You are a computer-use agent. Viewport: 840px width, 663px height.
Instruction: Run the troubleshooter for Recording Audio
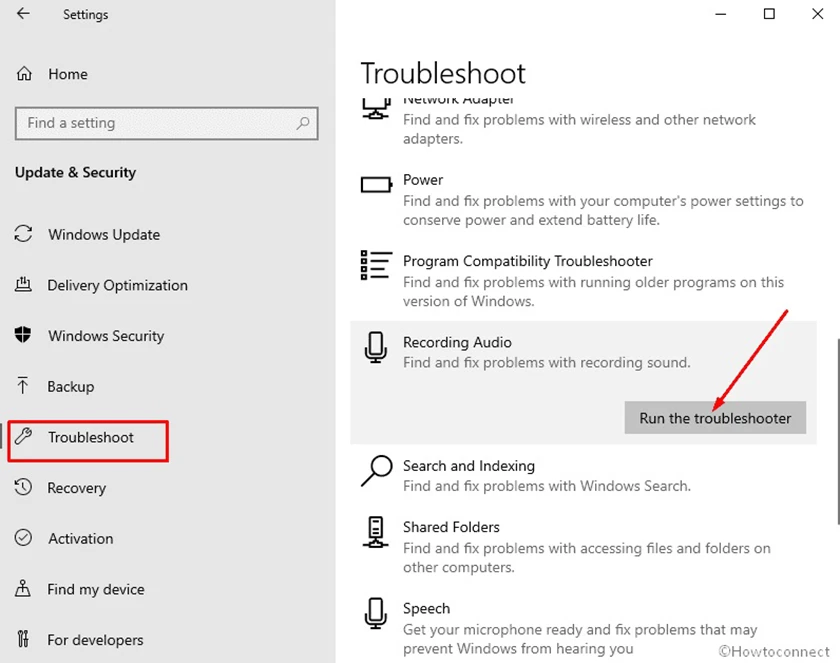(x=715, y=418)
